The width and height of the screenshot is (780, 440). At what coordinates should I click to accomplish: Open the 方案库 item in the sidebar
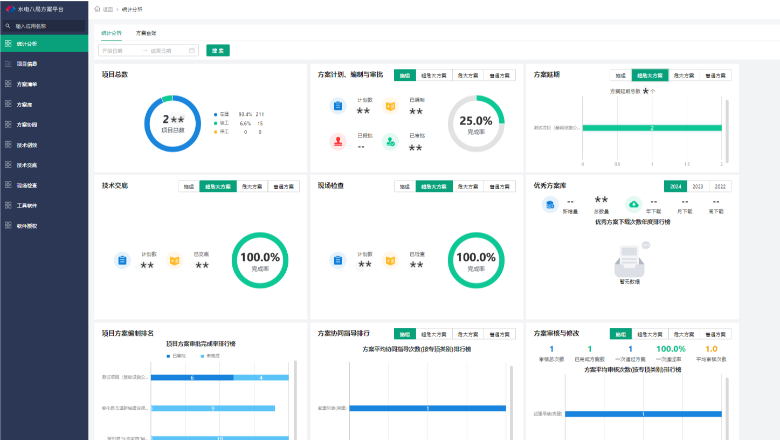point(25,104)
